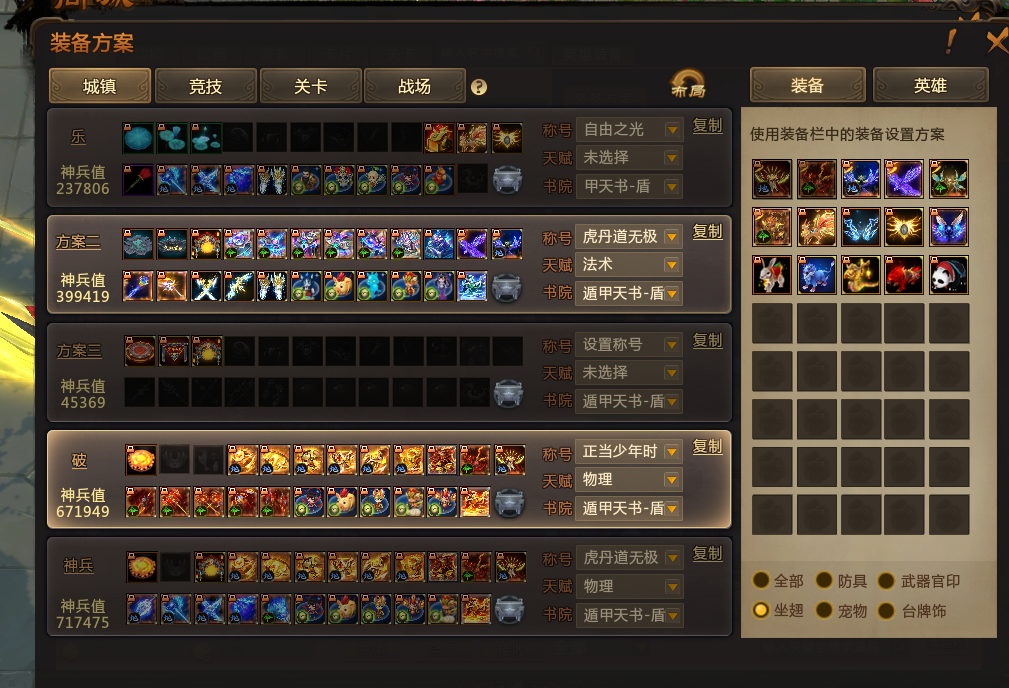This screenshot has width=1009, height=688.
Task: Select the red beast pet icon
Action: coord(904,275)
